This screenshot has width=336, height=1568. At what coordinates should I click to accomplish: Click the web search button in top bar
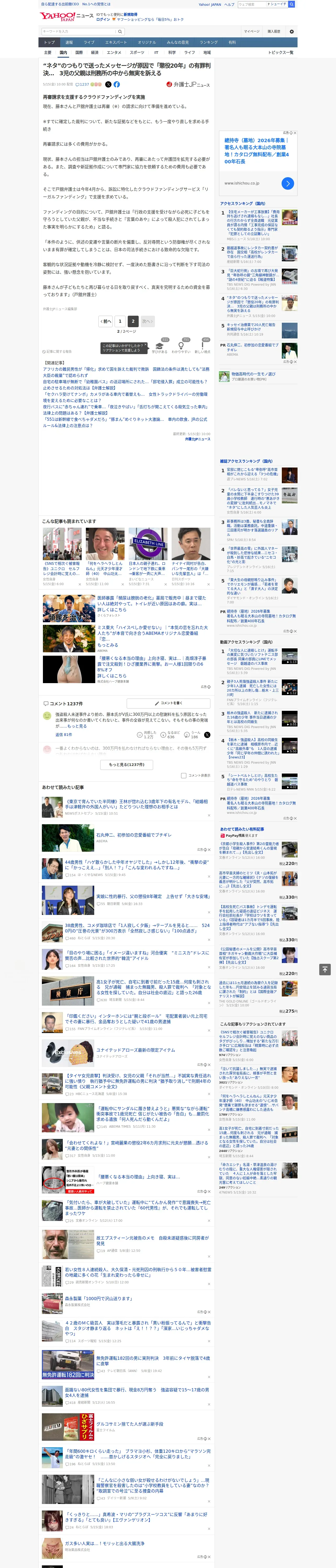pos(292,4)
